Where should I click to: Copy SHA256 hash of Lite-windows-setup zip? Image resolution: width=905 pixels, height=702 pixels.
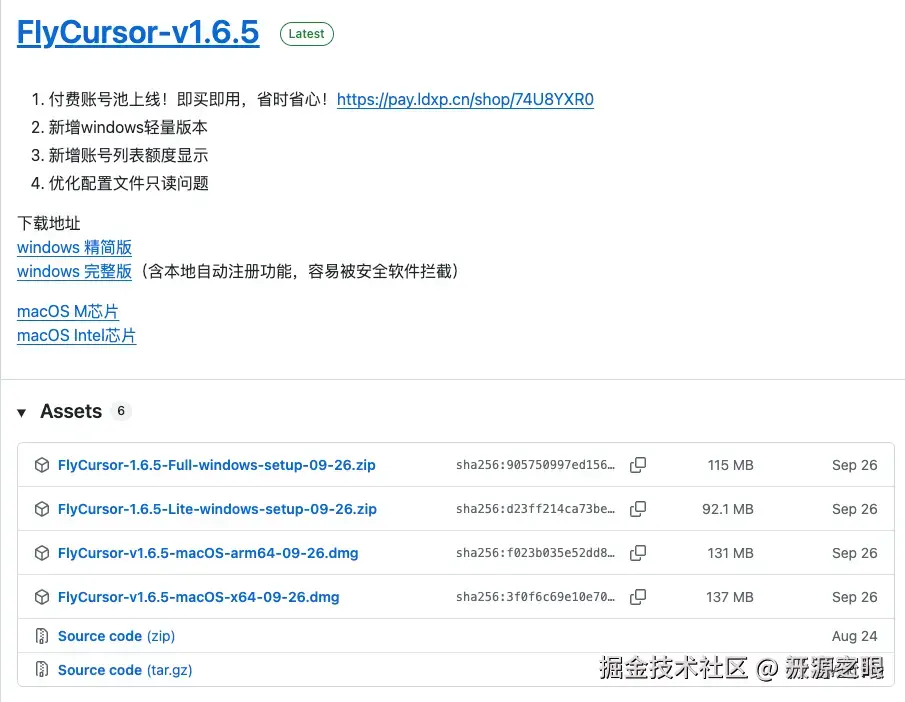(x=638, y=509)
